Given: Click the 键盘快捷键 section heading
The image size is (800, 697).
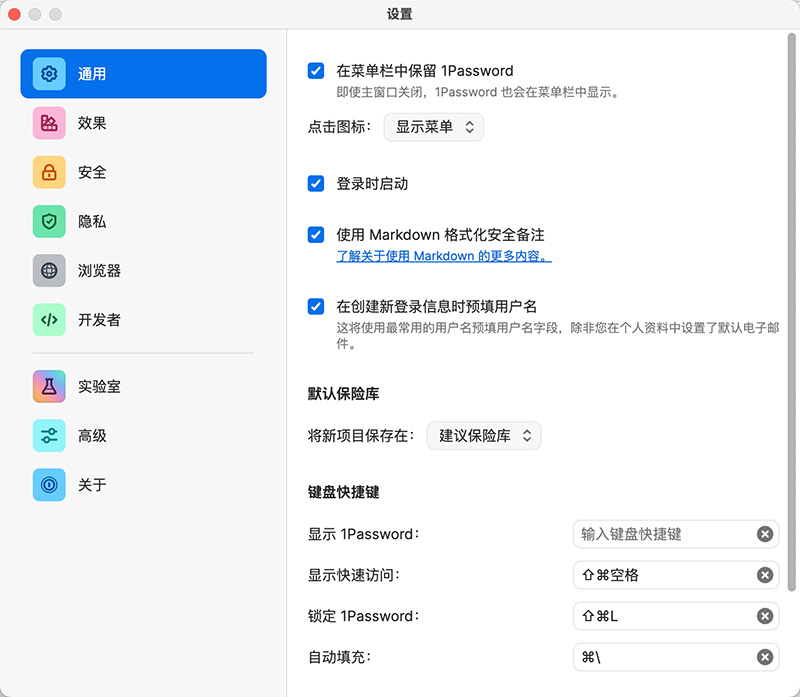Looking at the screenshot, I should 343,492.
